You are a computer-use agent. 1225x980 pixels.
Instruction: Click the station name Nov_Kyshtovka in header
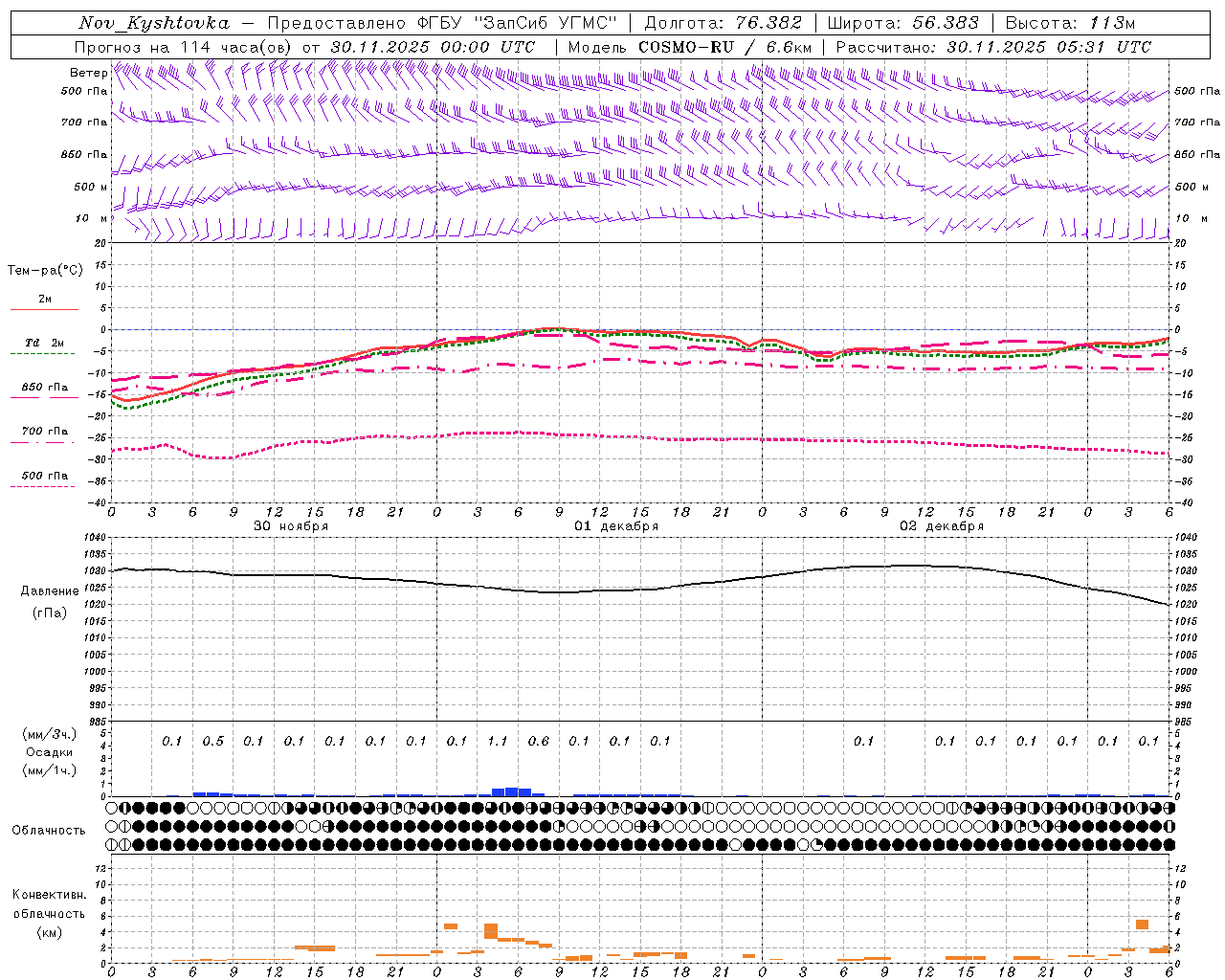click(x=154, y=23)
